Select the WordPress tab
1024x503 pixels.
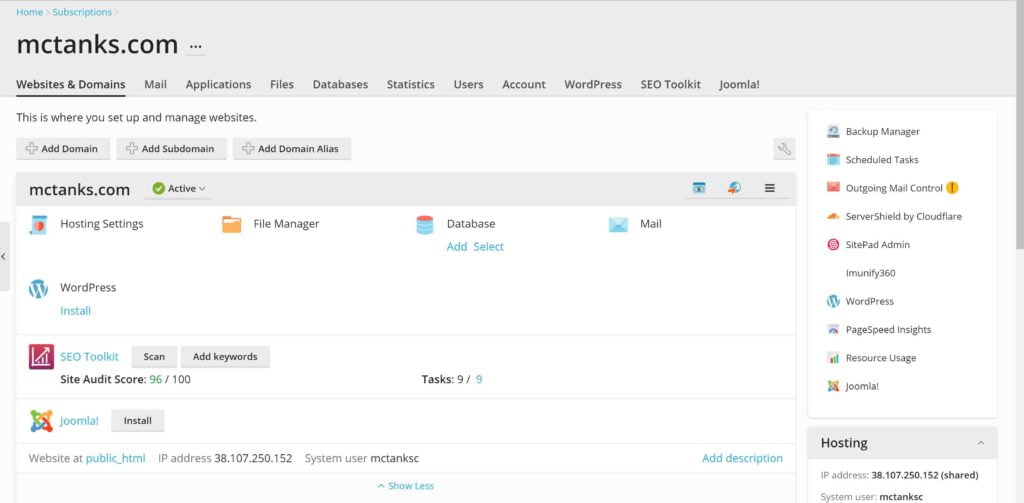pos(593,84)
